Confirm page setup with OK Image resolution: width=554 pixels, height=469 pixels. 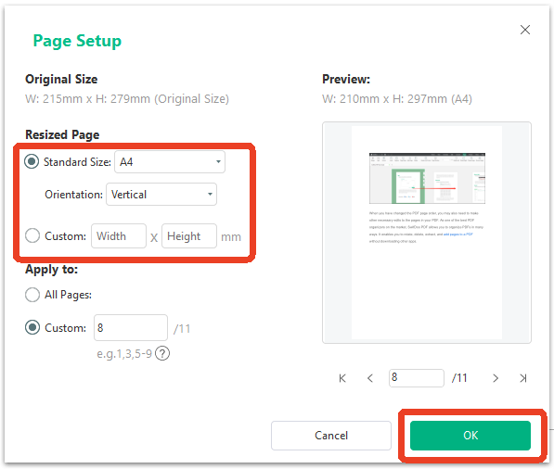click(x=470, y=435)
